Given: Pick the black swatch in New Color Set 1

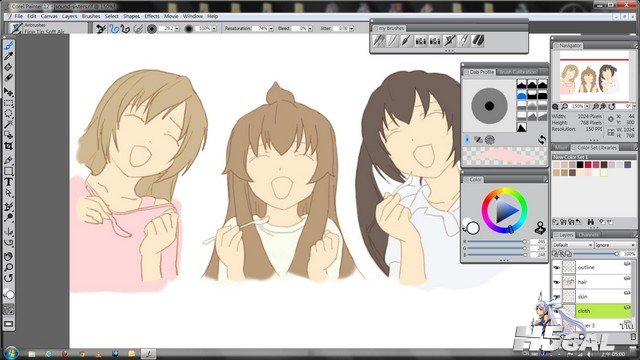Looking at the screenshot, I should coord(580,164).
